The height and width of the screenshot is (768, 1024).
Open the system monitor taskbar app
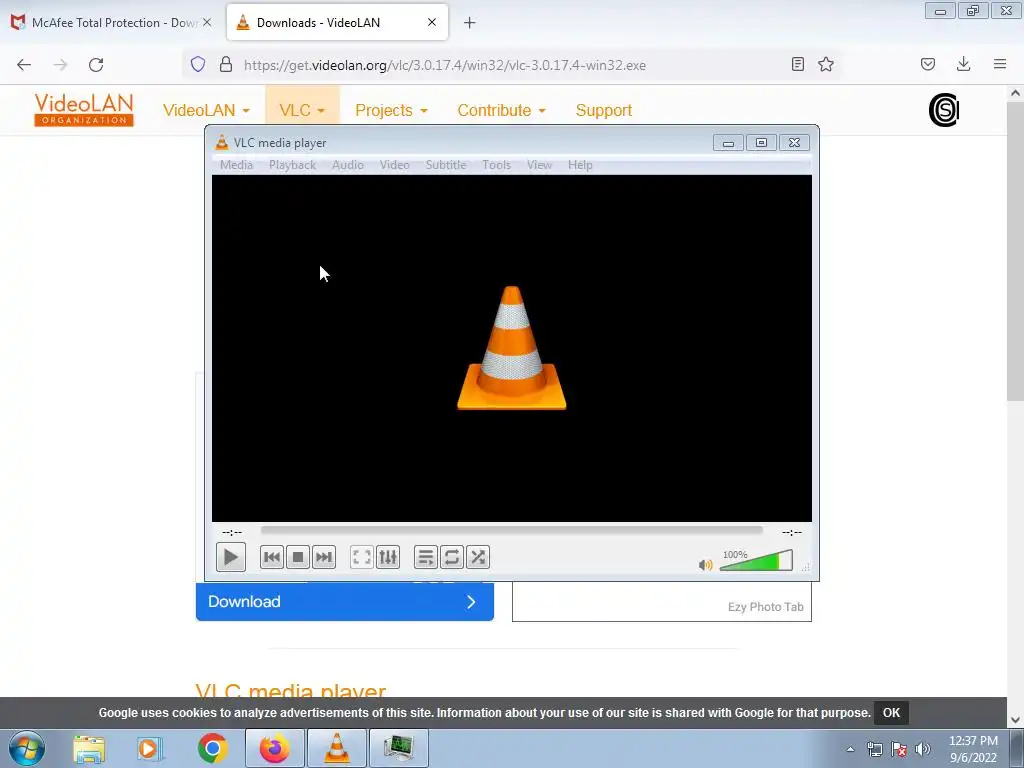tap(399, 748)
